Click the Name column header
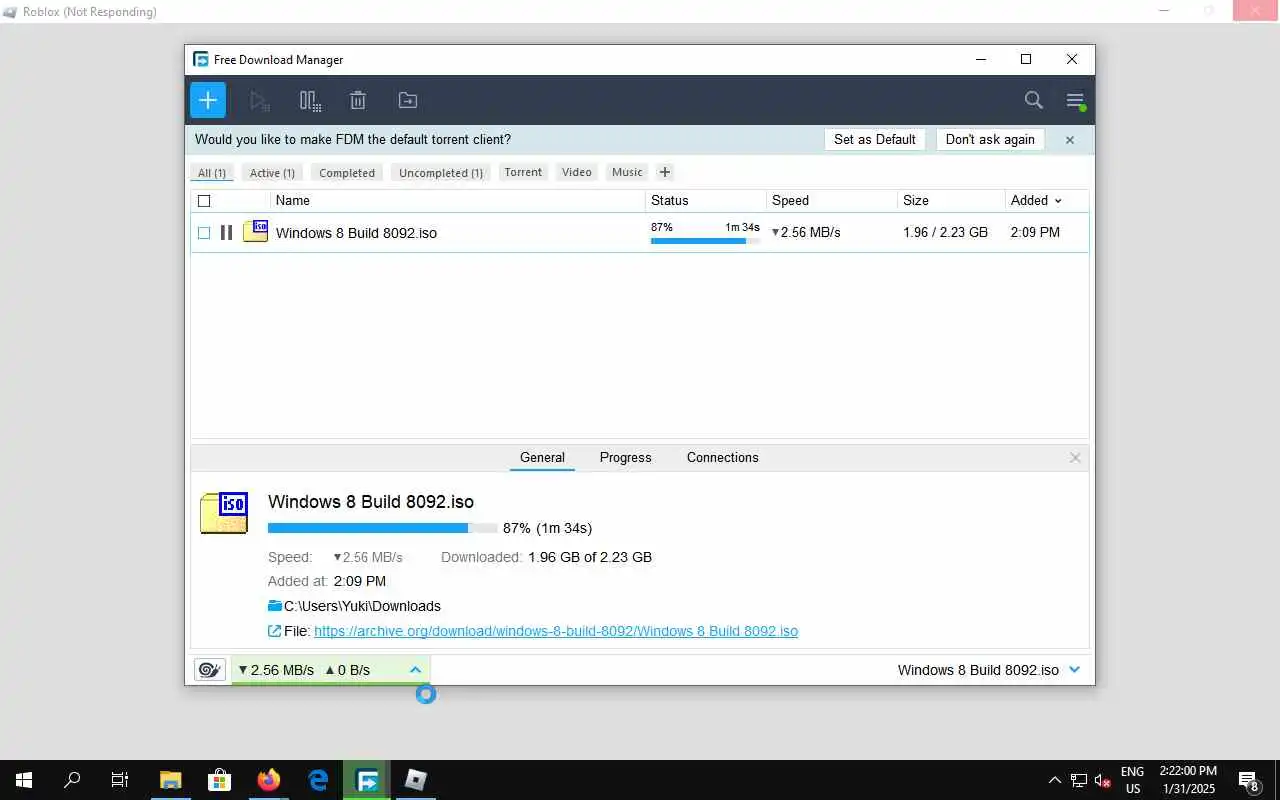1280x800 pixels. (x=458, y=200)
